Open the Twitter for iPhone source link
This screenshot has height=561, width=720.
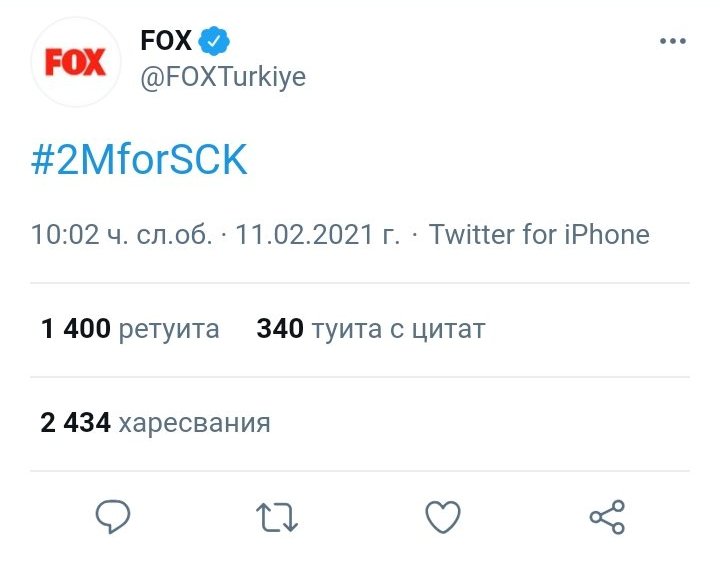tap(539, 235)
